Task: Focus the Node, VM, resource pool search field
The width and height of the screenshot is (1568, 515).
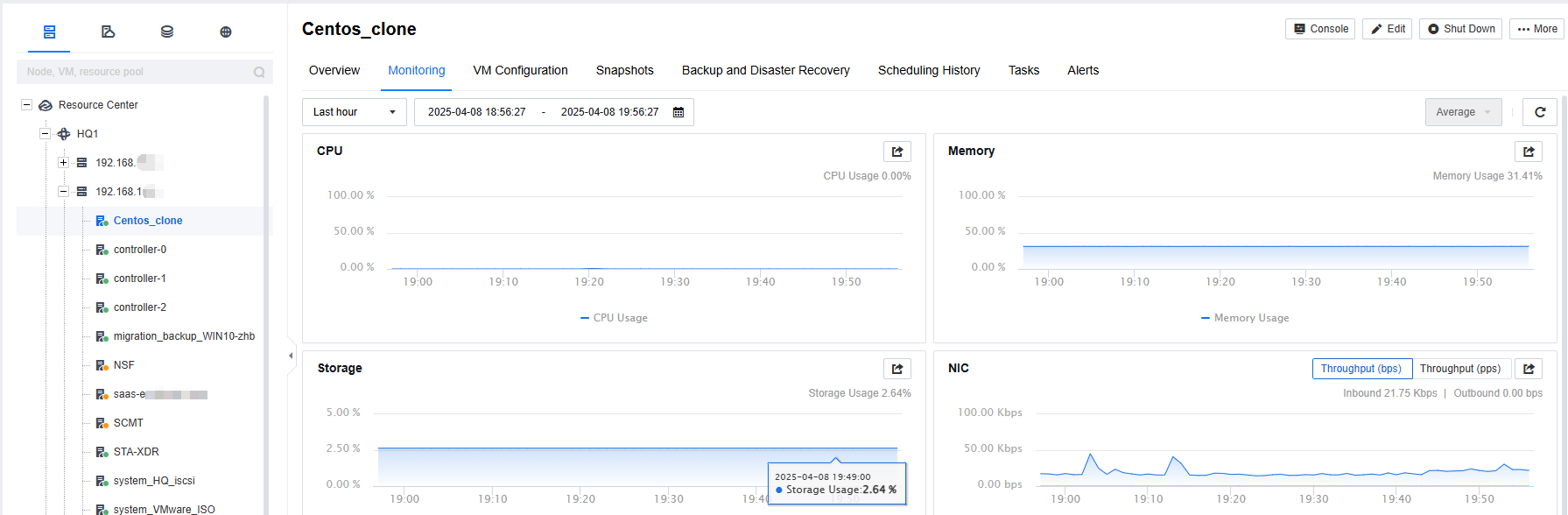Action: point(144,72)
